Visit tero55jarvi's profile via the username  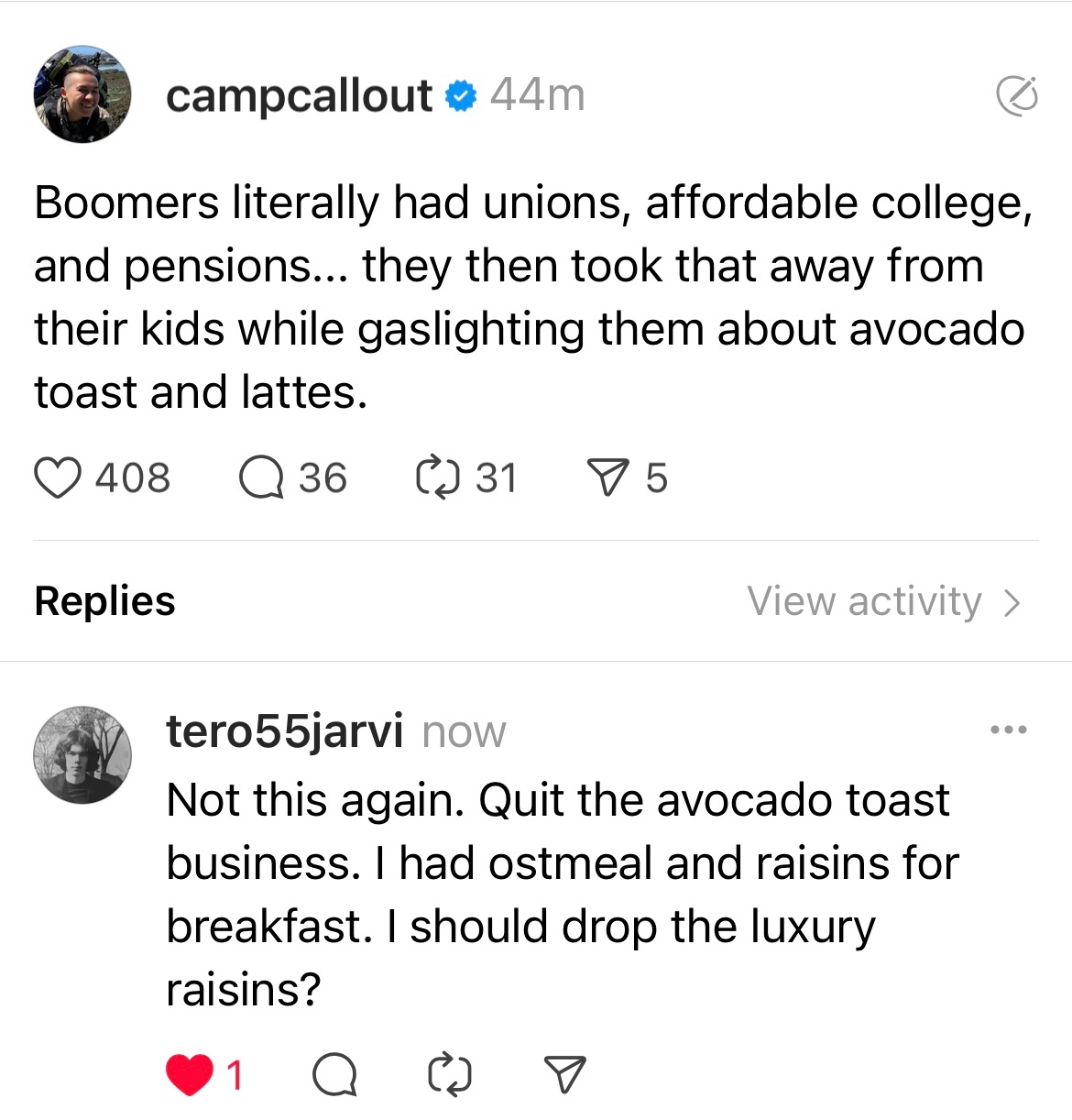click(284, 731)
